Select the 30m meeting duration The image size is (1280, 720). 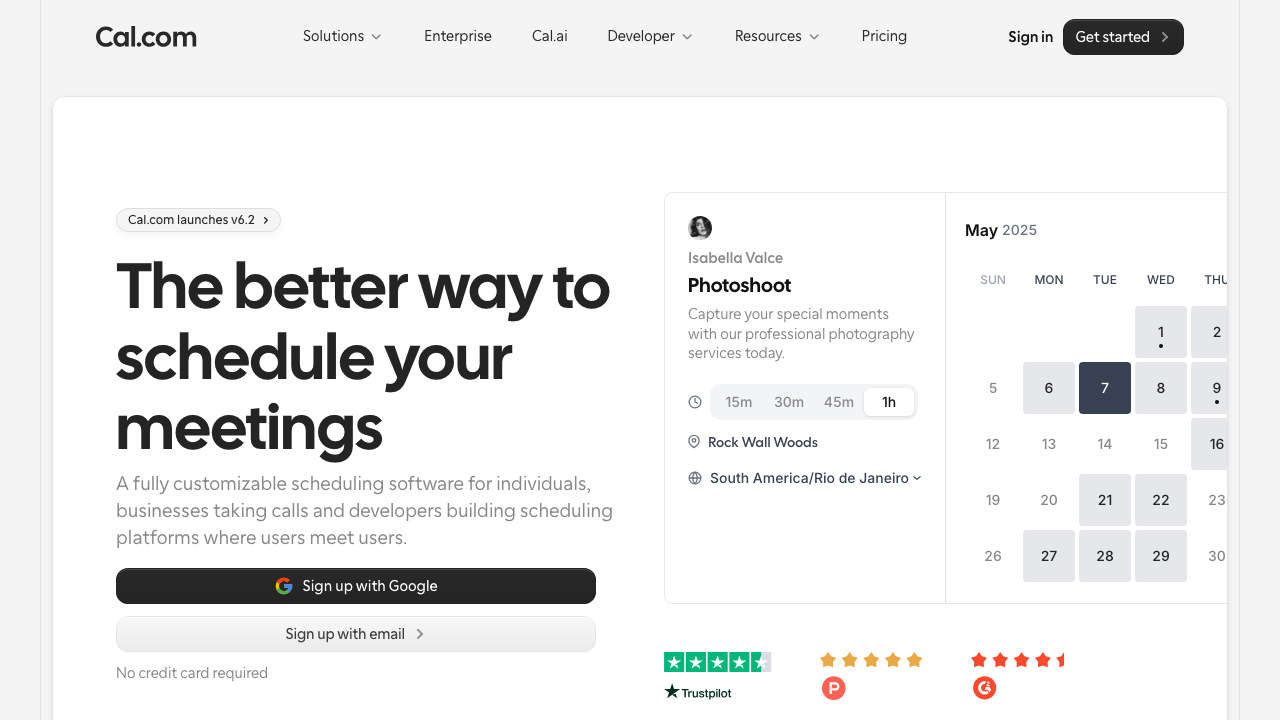click(x=789, y=401)
